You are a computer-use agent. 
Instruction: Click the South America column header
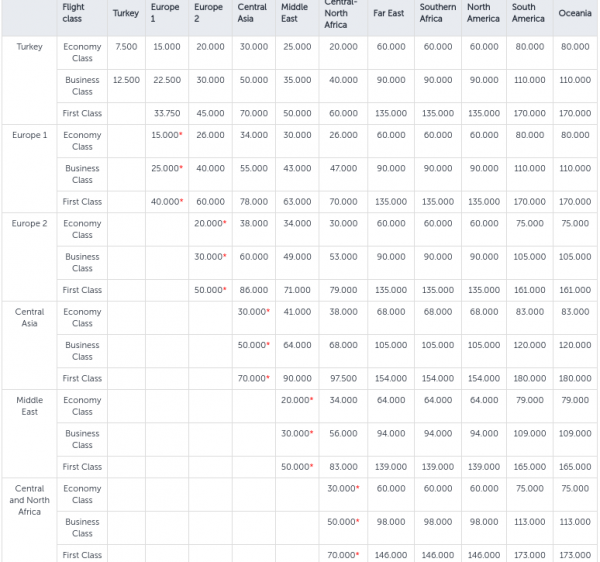click(528, 13)
